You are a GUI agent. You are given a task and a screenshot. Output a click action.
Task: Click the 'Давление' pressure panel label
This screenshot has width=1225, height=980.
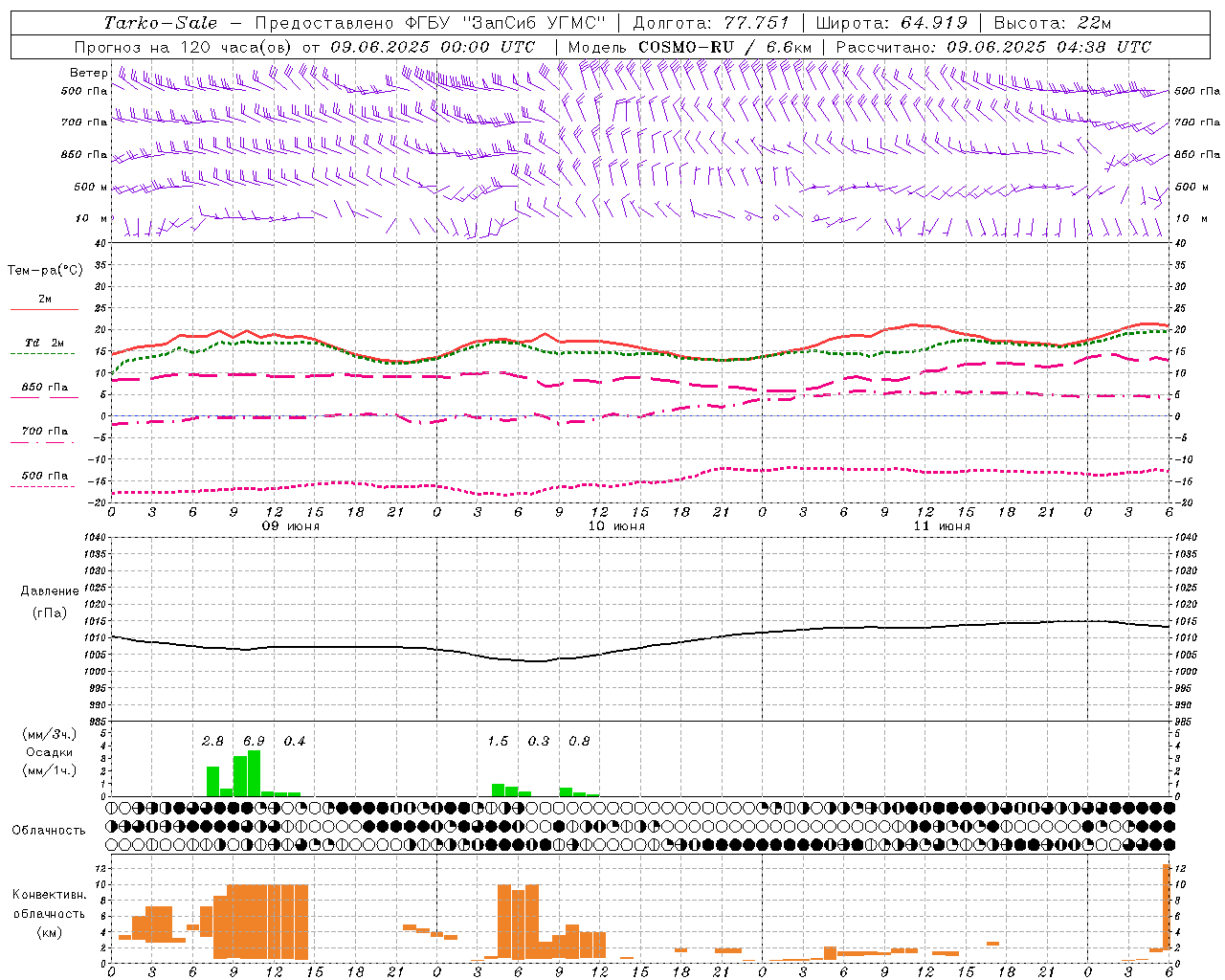pos(50,591)
